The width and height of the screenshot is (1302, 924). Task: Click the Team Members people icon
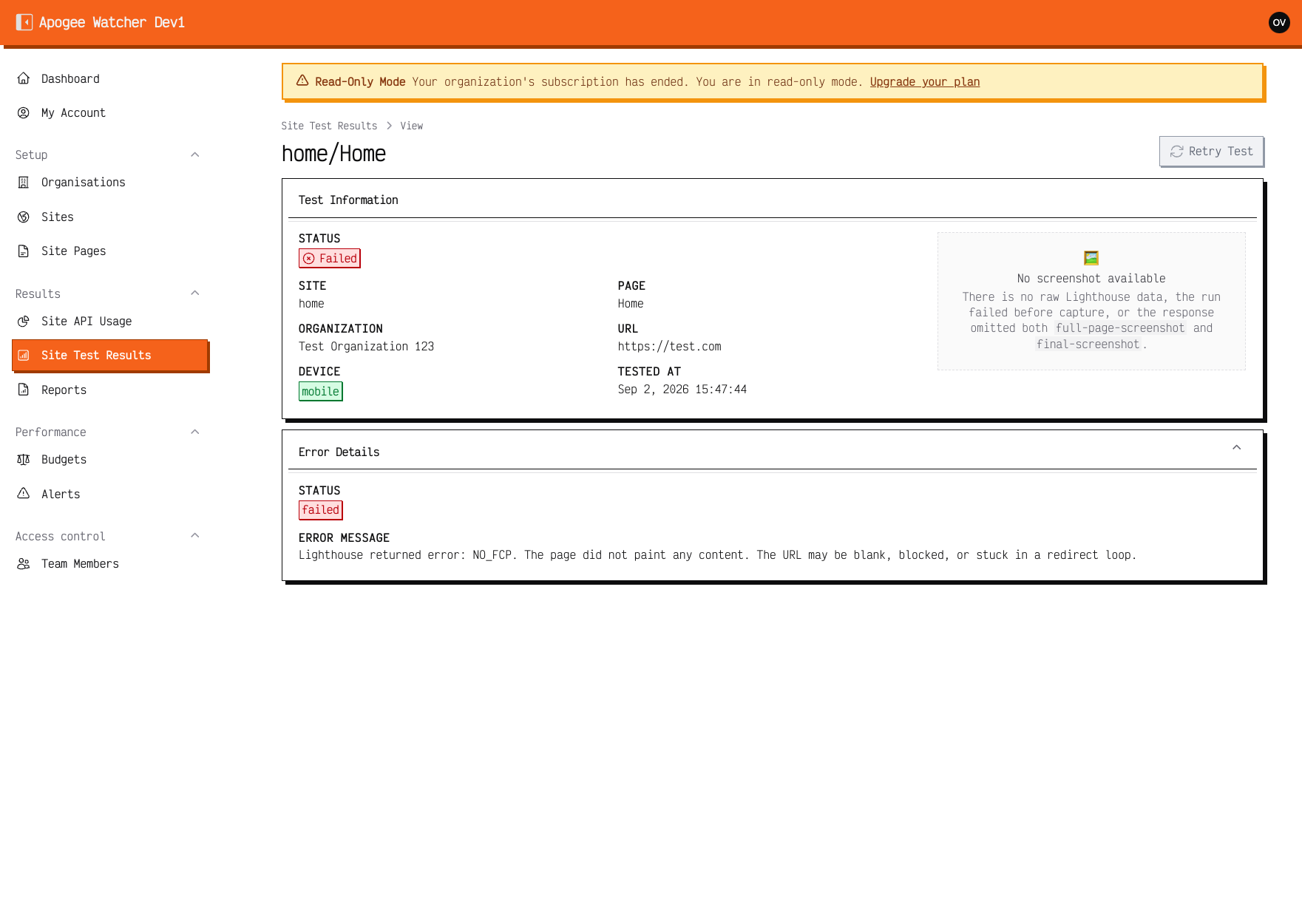click(24, 564)
